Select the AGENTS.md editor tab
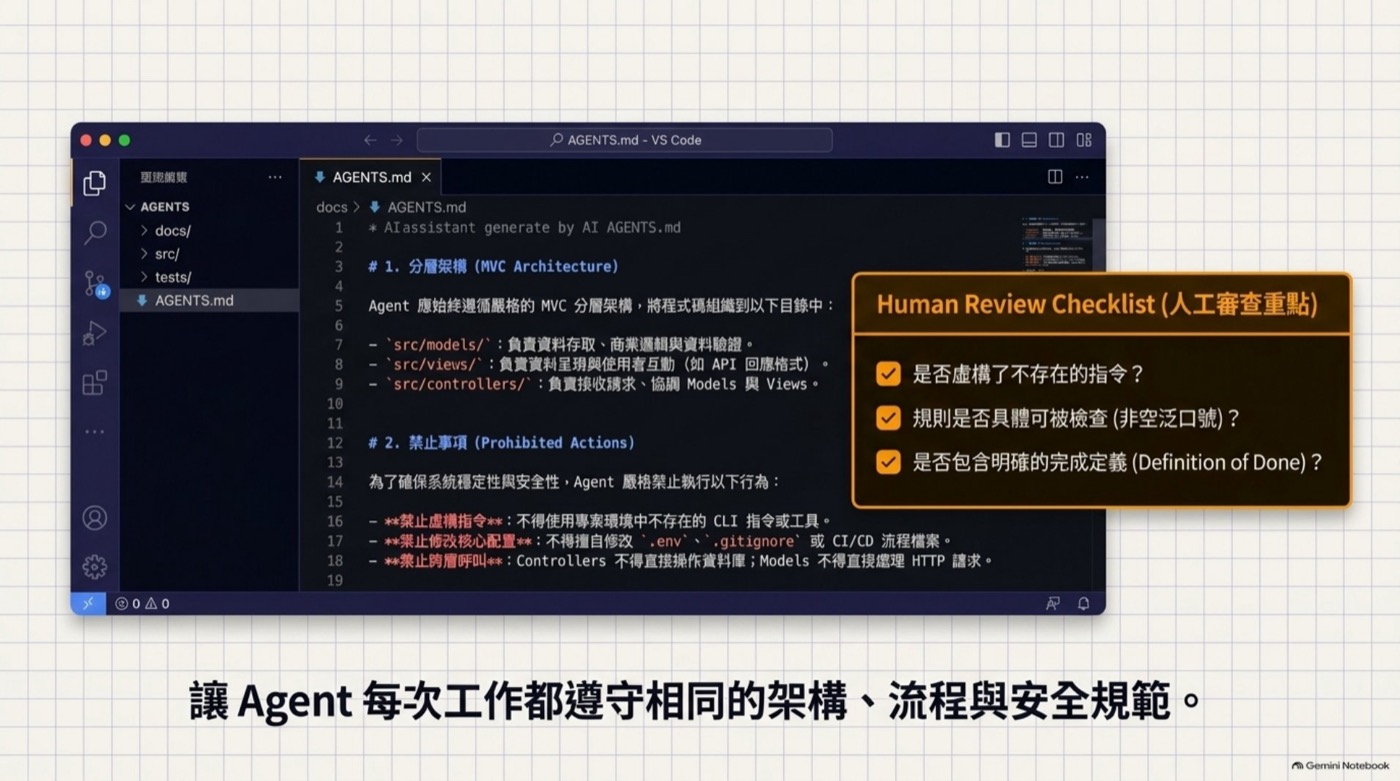1400x781 pixels. coord(370,177)
